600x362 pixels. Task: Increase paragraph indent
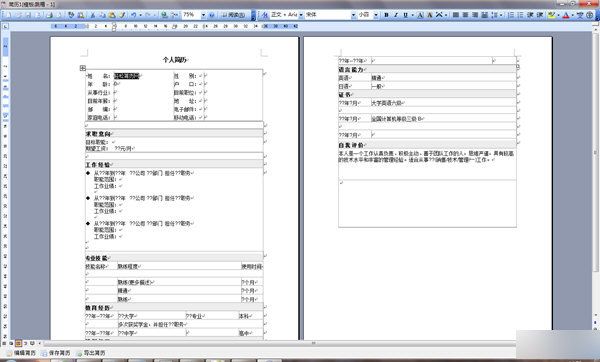point(540,15)
